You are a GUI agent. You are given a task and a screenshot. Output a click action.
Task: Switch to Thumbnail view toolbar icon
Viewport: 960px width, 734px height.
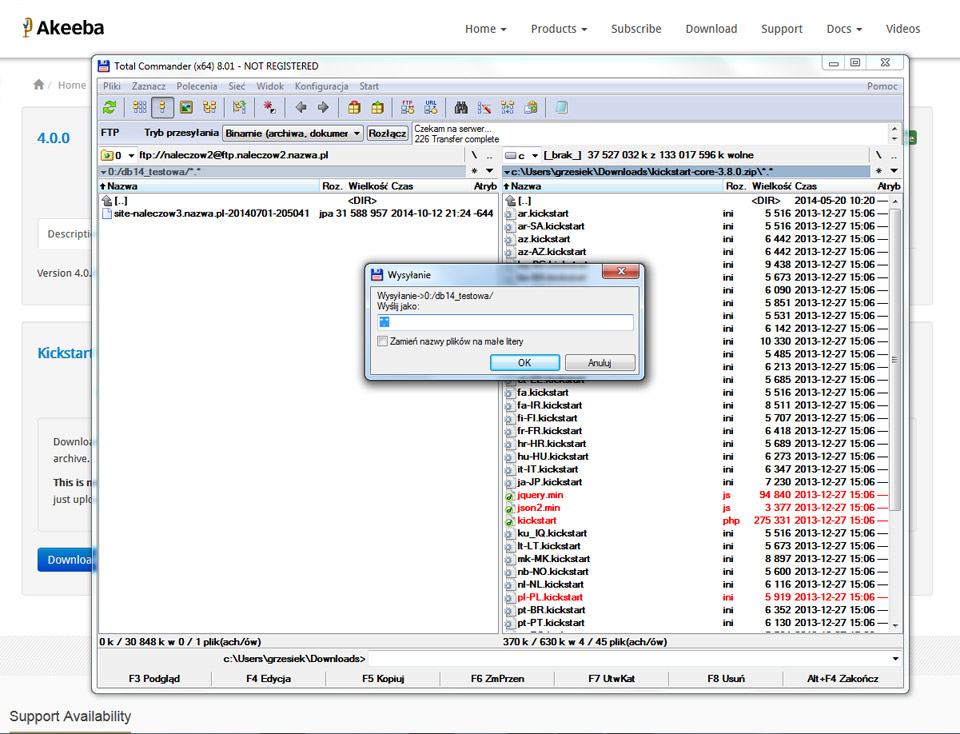tap(186, 108)
